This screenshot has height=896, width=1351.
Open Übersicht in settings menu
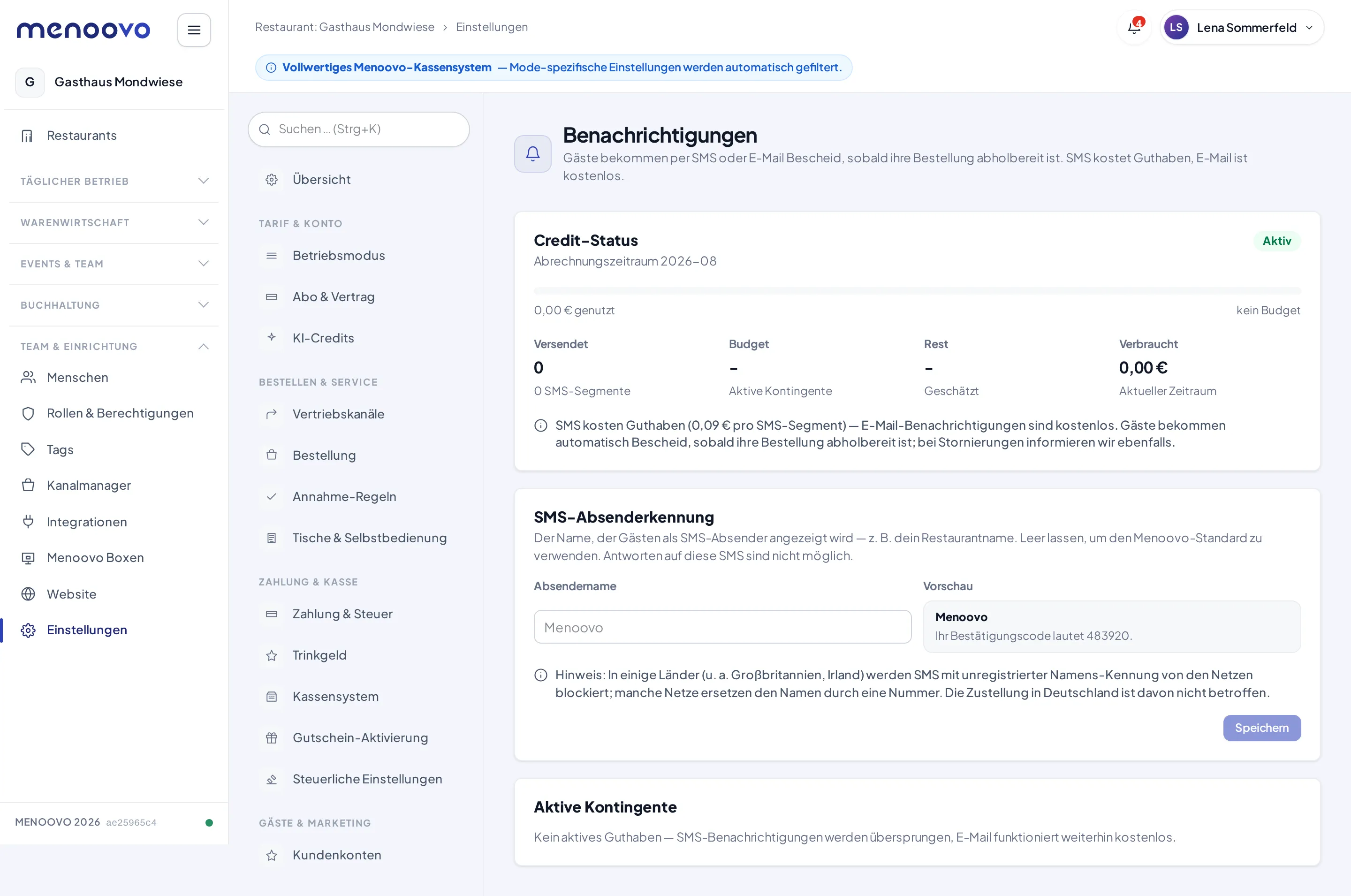[x=359, y=179]
